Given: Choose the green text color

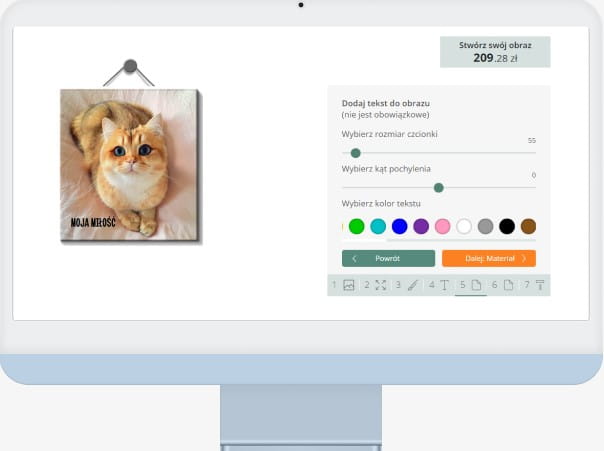Looking at the screenshot, I should pos(356,226).
